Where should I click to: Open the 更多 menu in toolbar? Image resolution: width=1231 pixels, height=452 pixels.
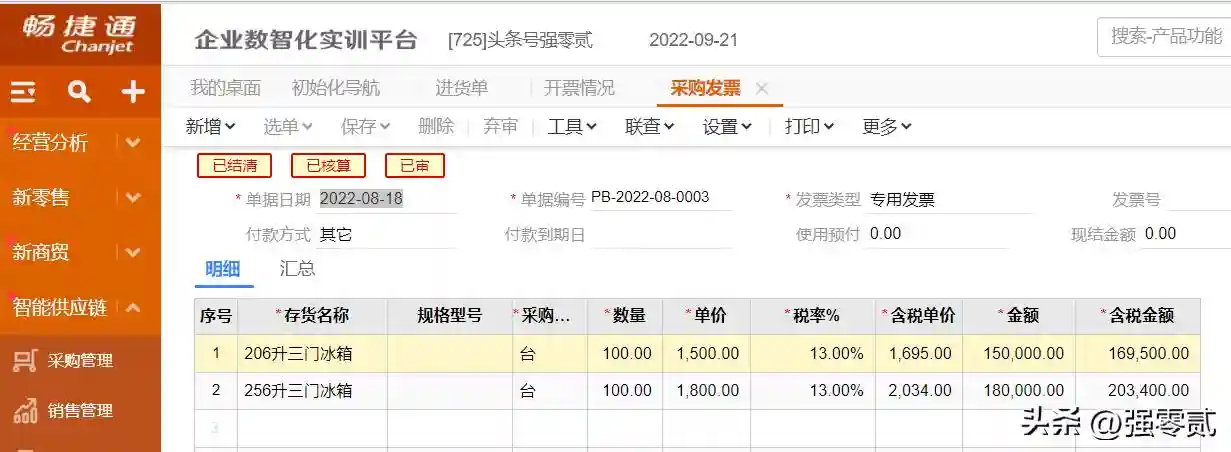pyautogui.click(x=886, y=126)
